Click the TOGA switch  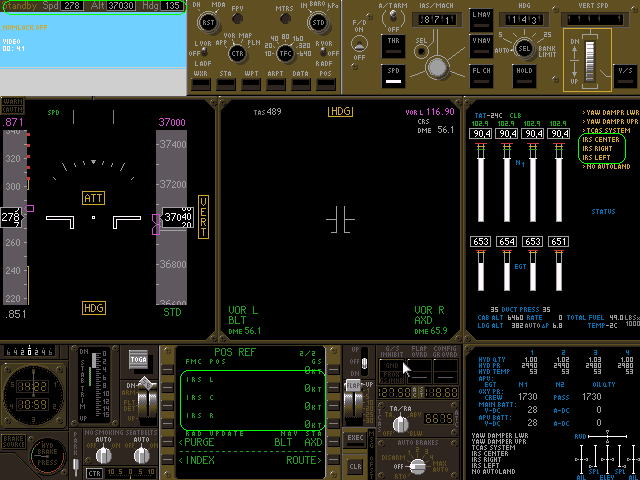tap(138, 360)
